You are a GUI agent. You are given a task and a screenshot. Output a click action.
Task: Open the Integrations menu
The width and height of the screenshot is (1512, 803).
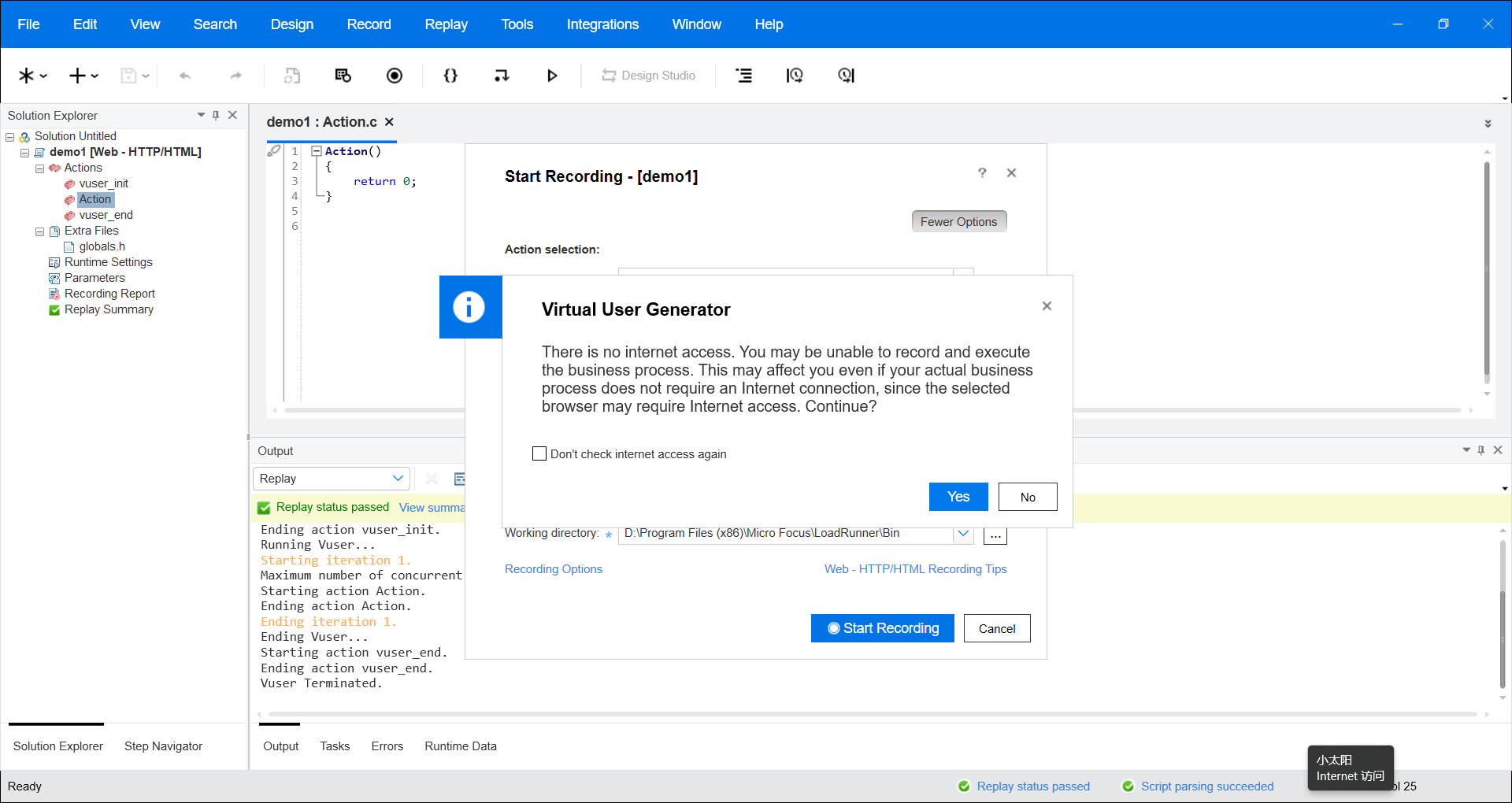tap(602, 24)
